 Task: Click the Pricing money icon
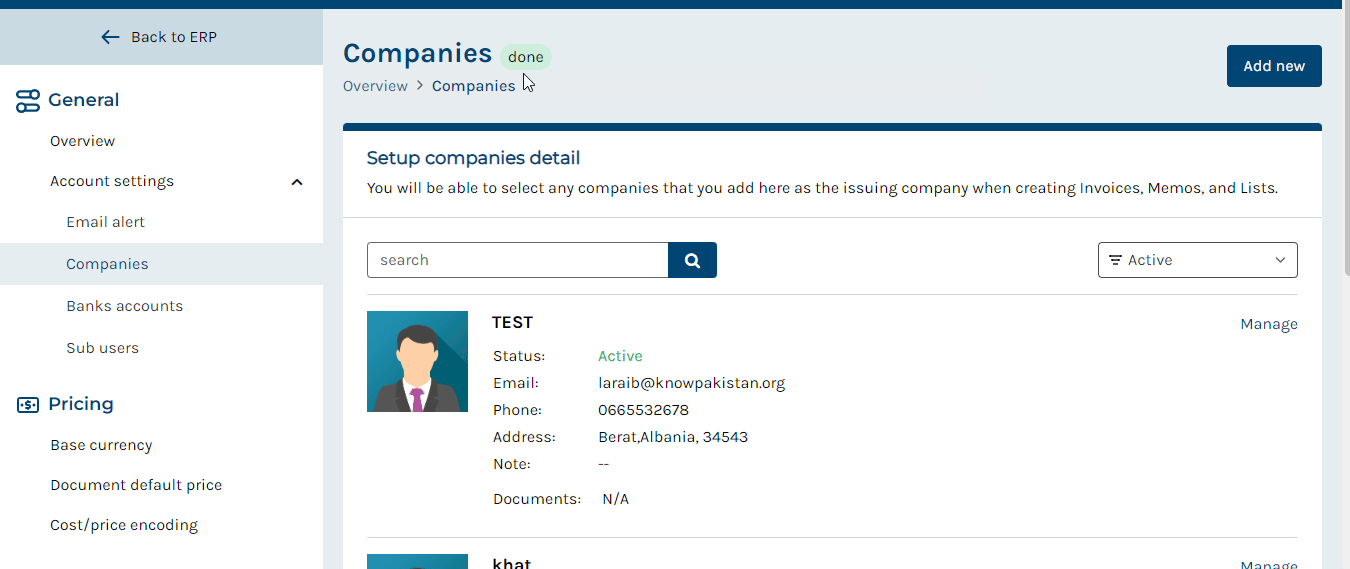[28, 404]
